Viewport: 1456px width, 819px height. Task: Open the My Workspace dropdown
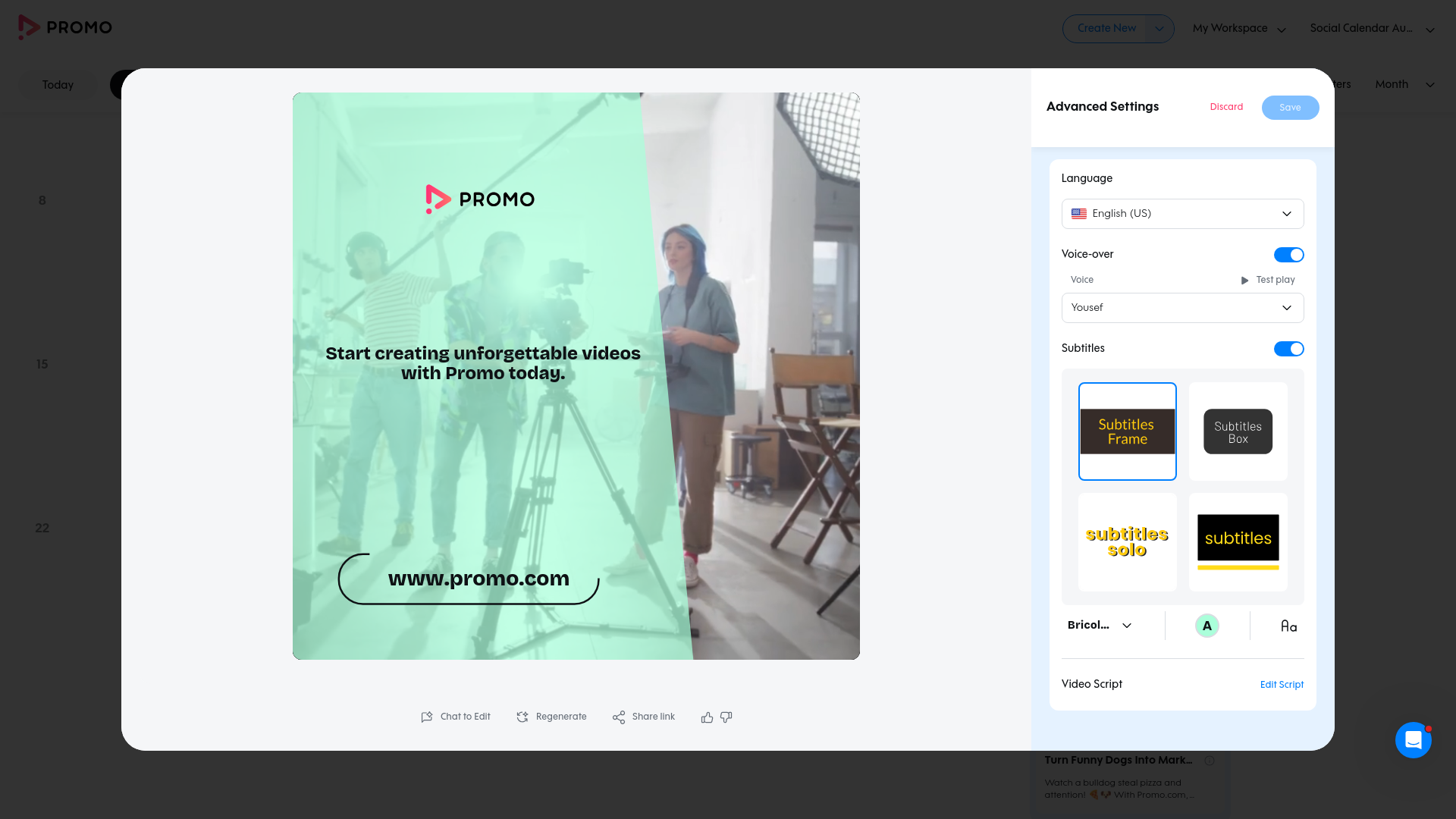click(1239, 29)
